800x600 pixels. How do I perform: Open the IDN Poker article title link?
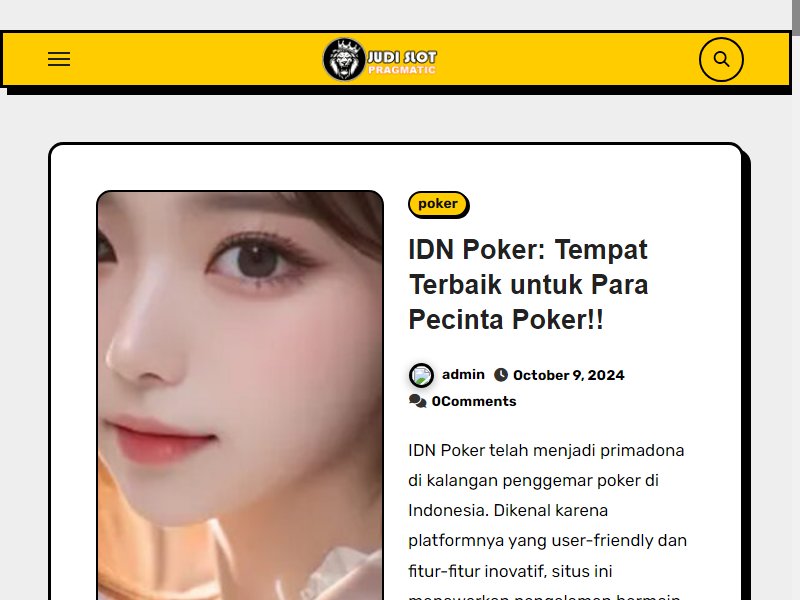(x=529, y=285)
